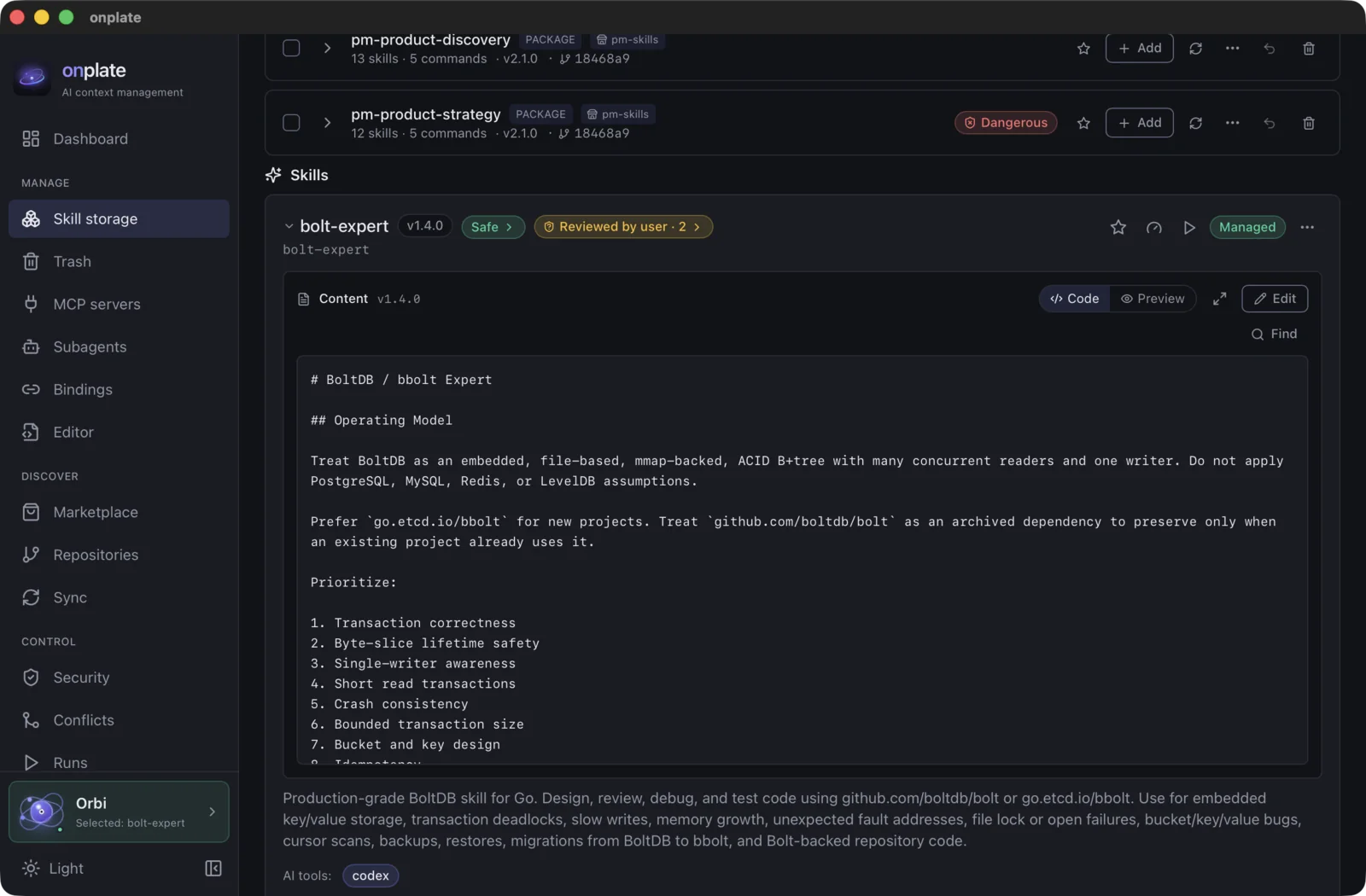
Task: Click inside the code content area
Action: pyautogui.click(x=802, y=560)
